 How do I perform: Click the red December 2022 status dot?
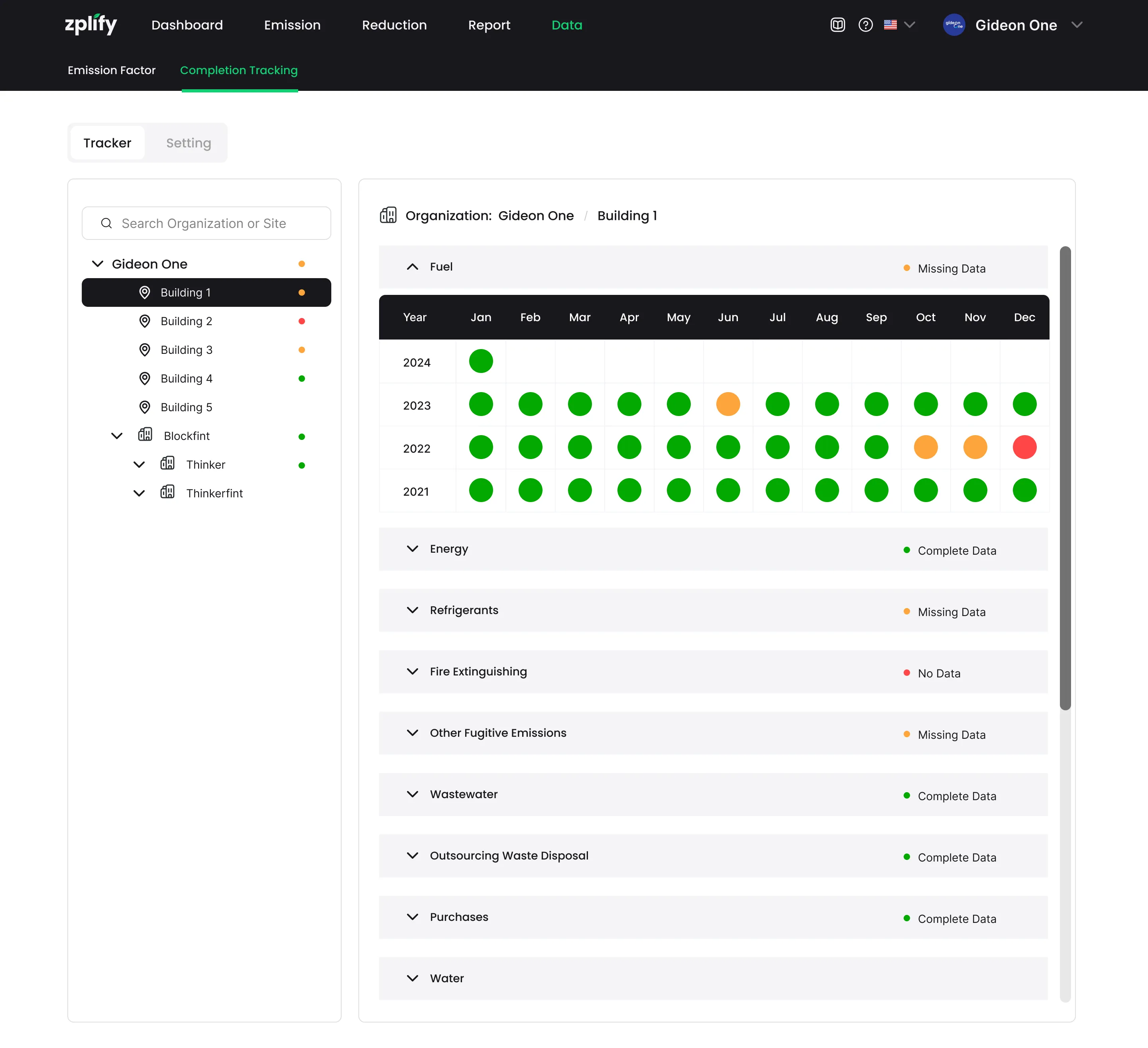(x=1024, y=447)
